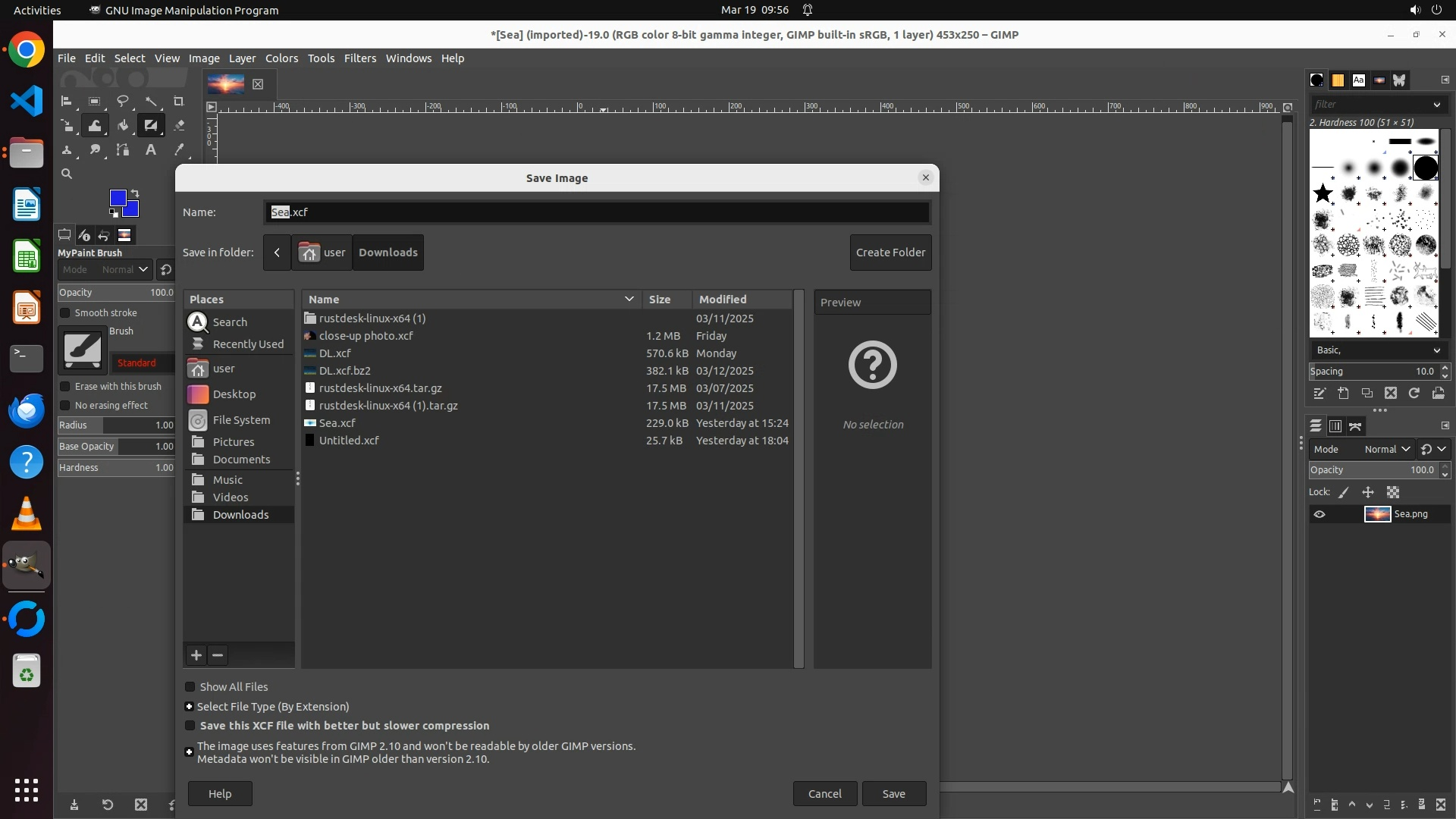Viewport: 1456px width, 819px height.
Task: Open the Colors menu
Action: (x=281, y=58)
